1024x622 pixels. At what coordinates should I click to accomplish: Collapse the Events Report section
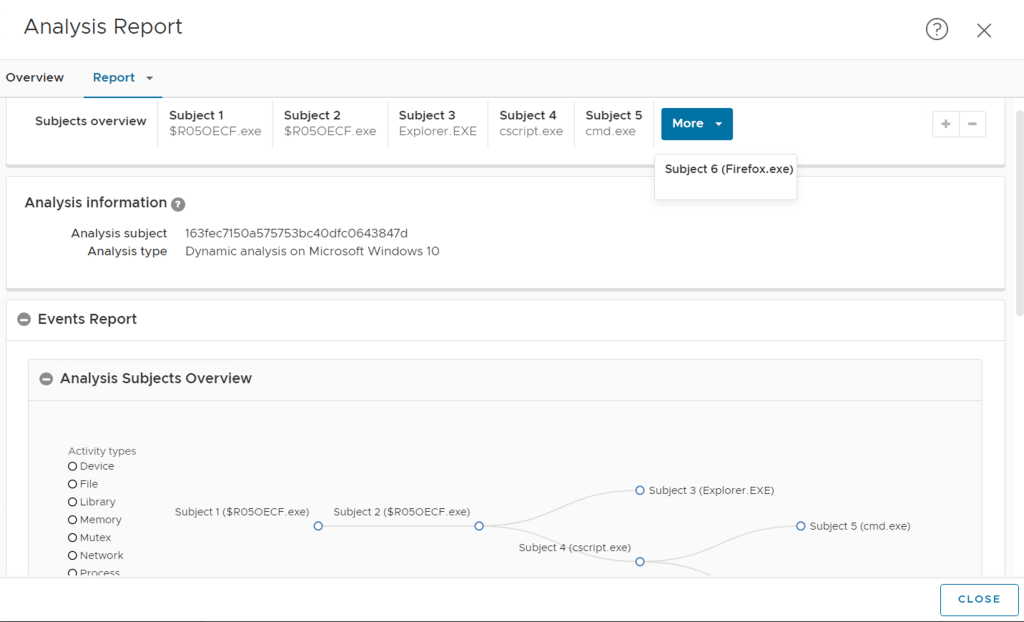click(24, 320)
